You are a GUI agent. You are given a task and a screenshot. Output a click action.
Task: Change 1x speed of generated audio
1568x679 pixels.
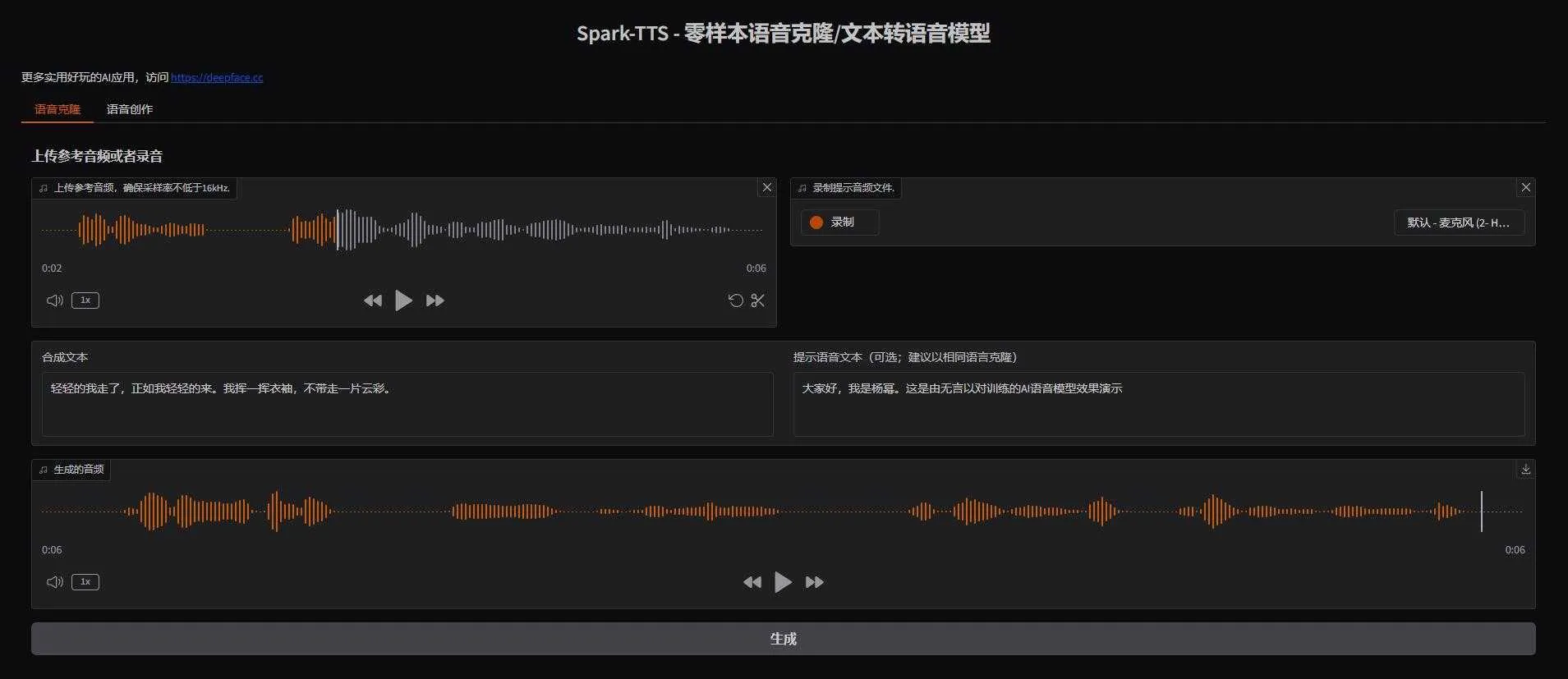85,582
